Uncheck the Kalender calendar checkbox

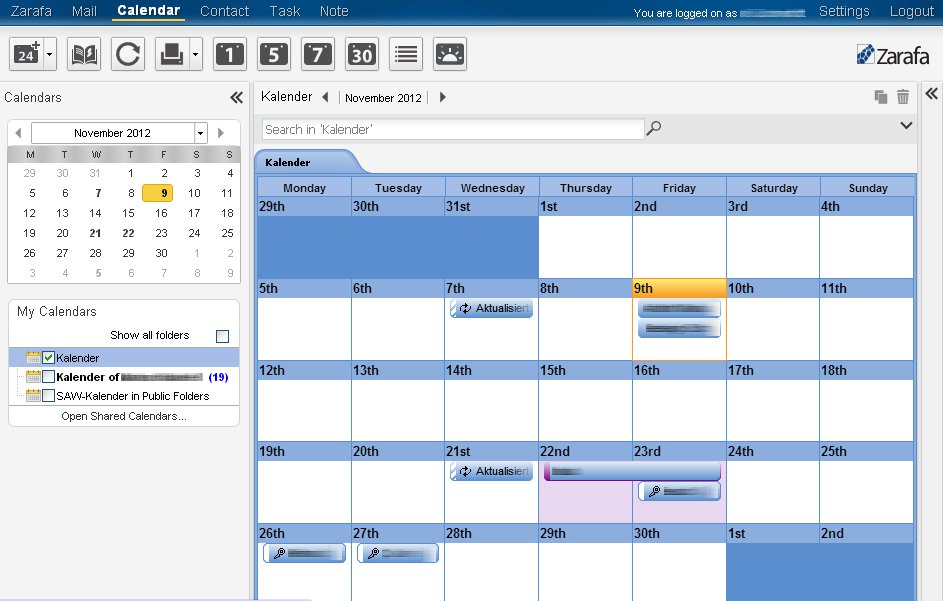point(49,358)
